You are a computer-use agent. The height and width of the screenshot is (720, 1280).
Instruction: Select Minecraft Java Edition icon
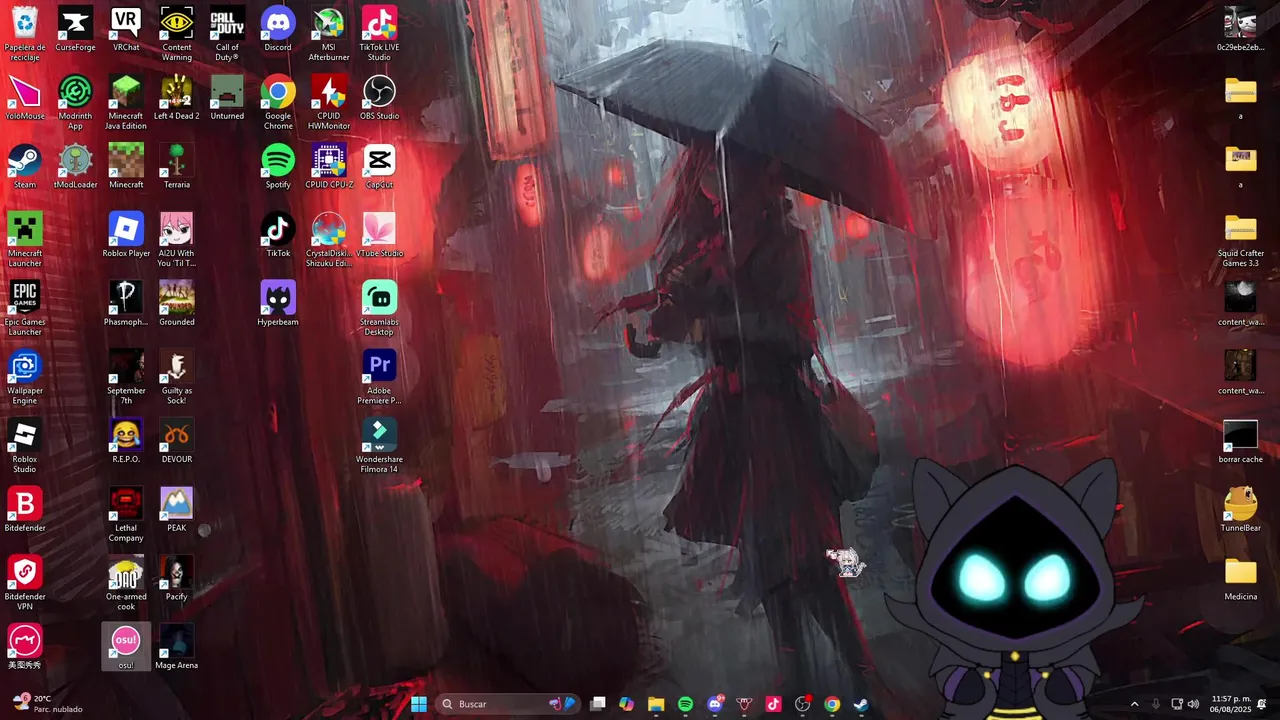pyautogui.click(x=126, y=102)
